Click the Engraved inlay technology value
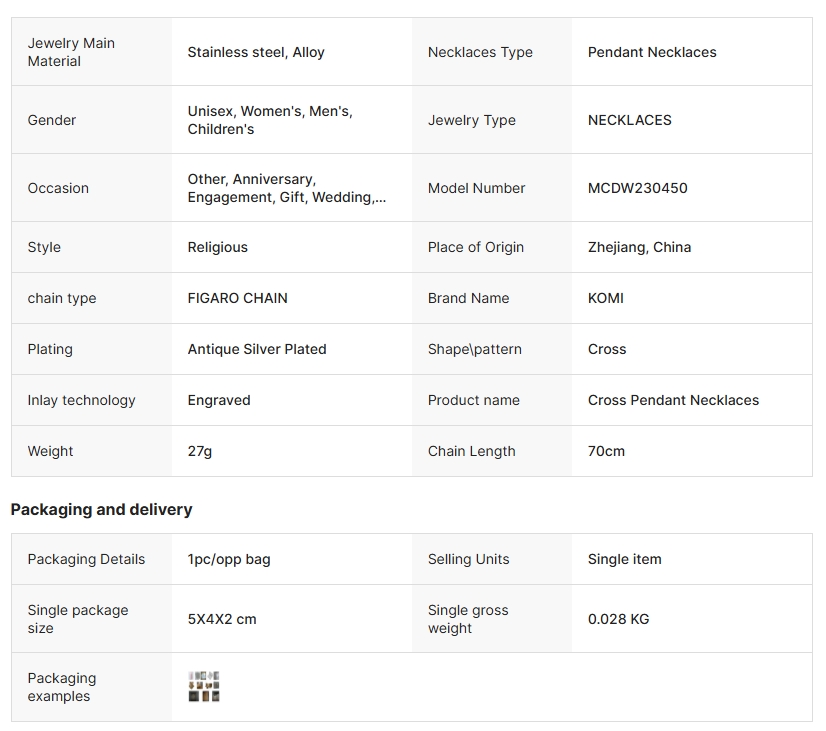The width and height of the screenshot is (826, 731). tap(219, 400)
